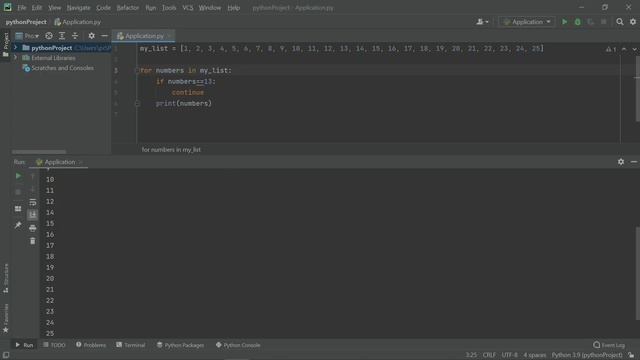Image resolution: width=640 pixels, height=360 pixels.
Task: Click the Select Opened File target icon
Action: click(49, 36)
